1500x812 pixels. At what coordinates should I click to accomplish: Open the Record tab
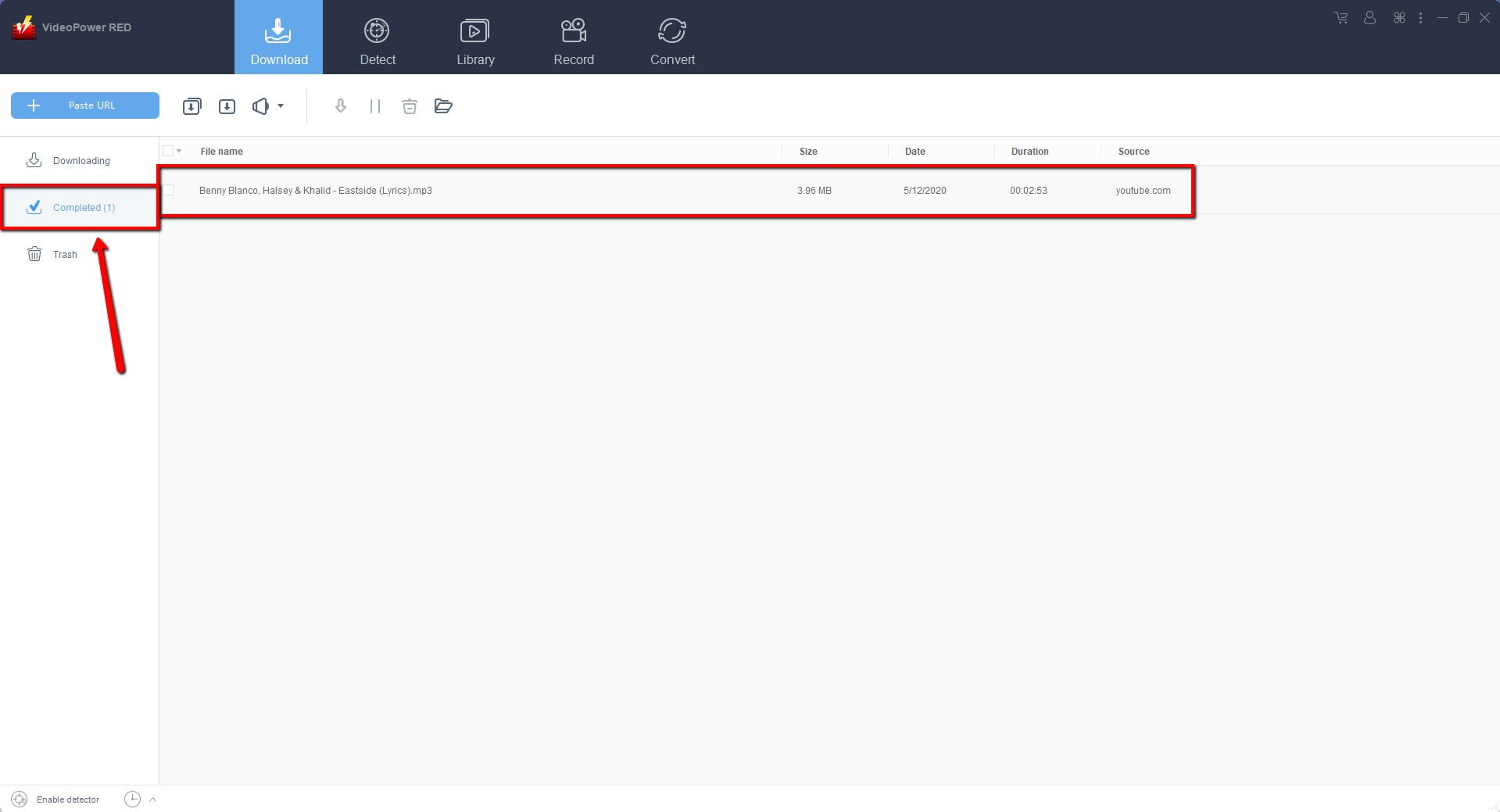(573, 39)
